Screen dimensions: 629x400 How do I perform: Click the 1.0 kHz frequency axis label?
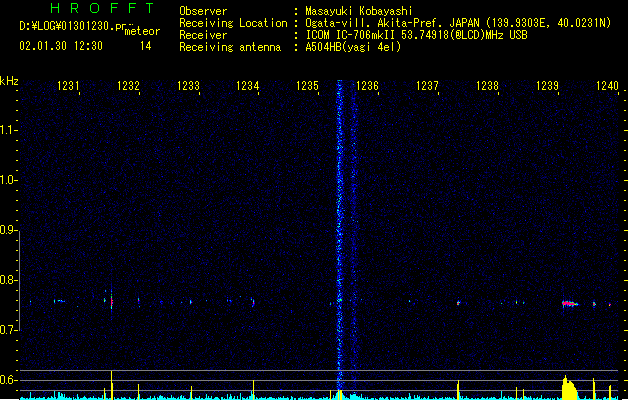point(8,180)
